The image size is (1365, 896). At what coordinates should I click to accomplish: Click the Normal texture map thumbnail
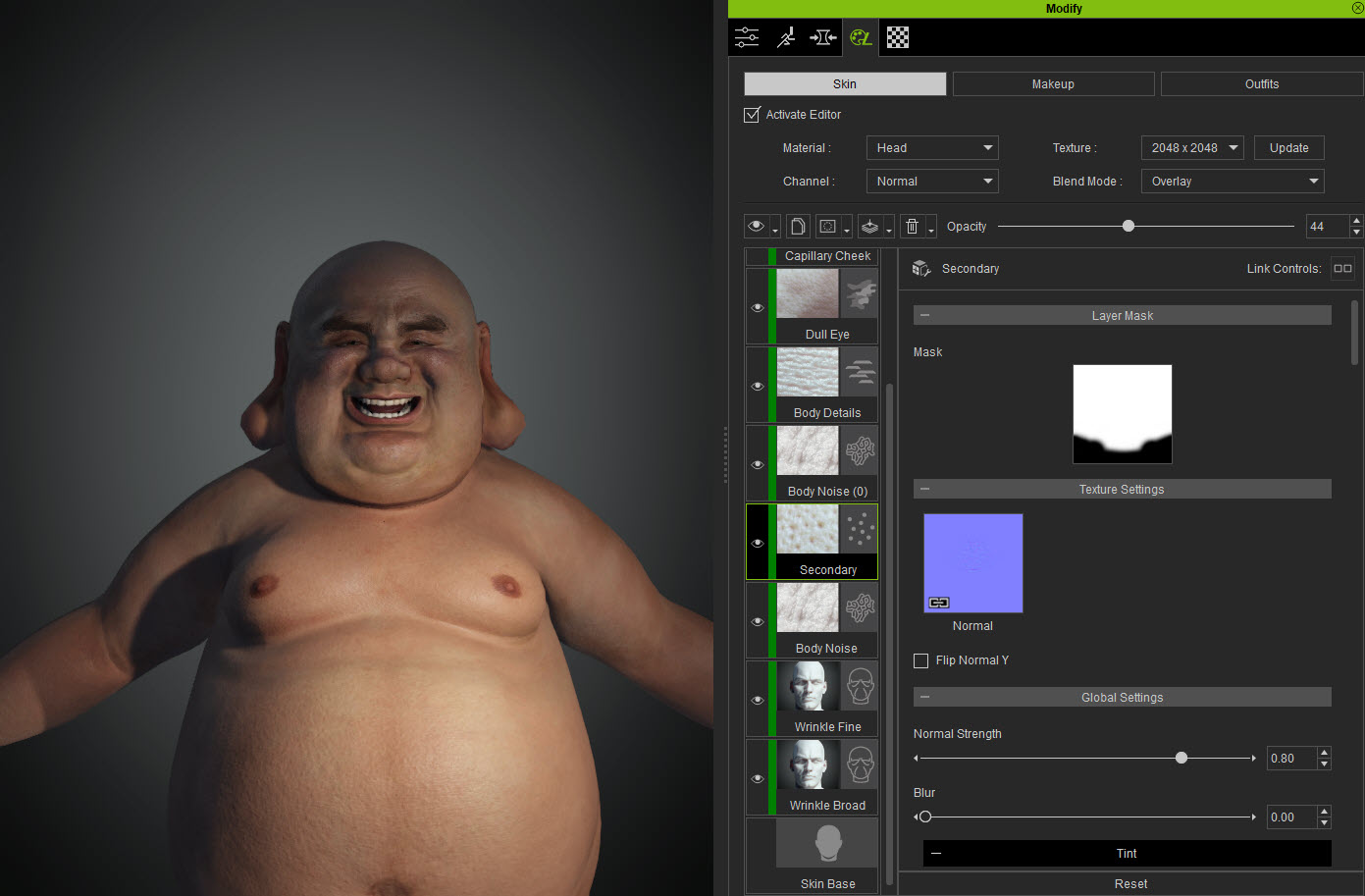click(973, 563)
